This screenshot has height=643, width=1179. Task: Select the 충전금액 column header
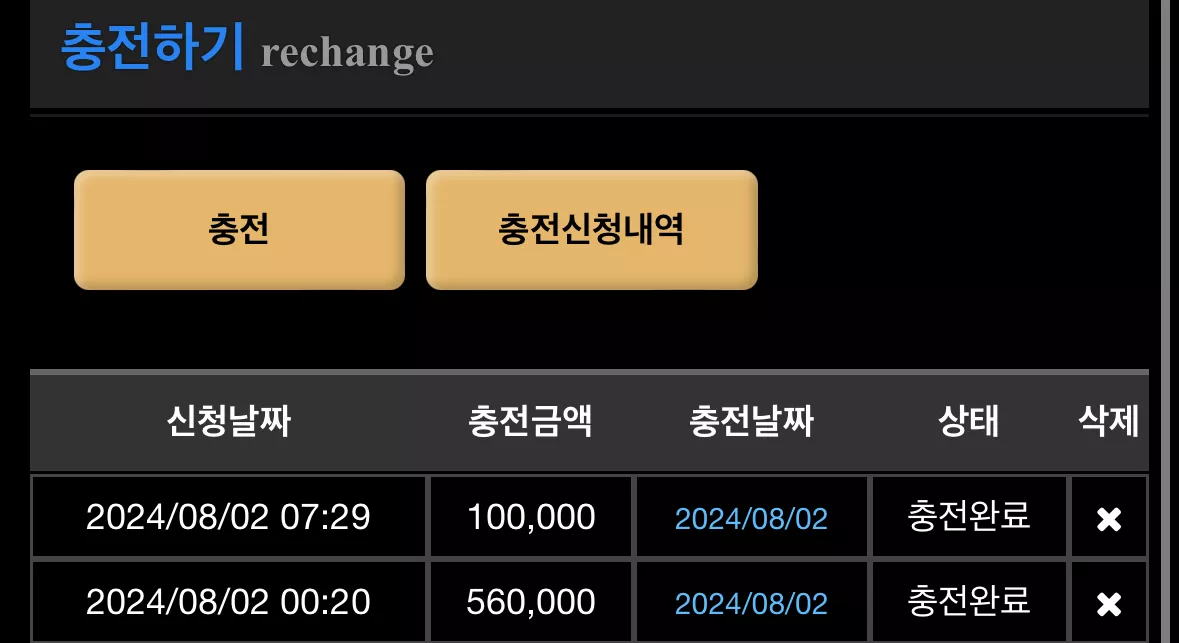(530, 420)
